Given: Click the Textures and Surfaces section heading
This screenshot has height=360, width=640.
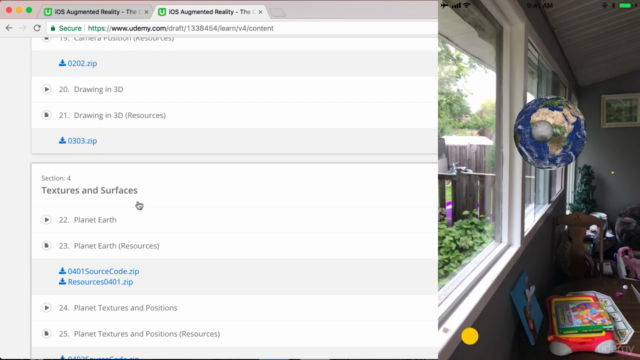Looking at the screenshot, I should (x=89, y=190).
